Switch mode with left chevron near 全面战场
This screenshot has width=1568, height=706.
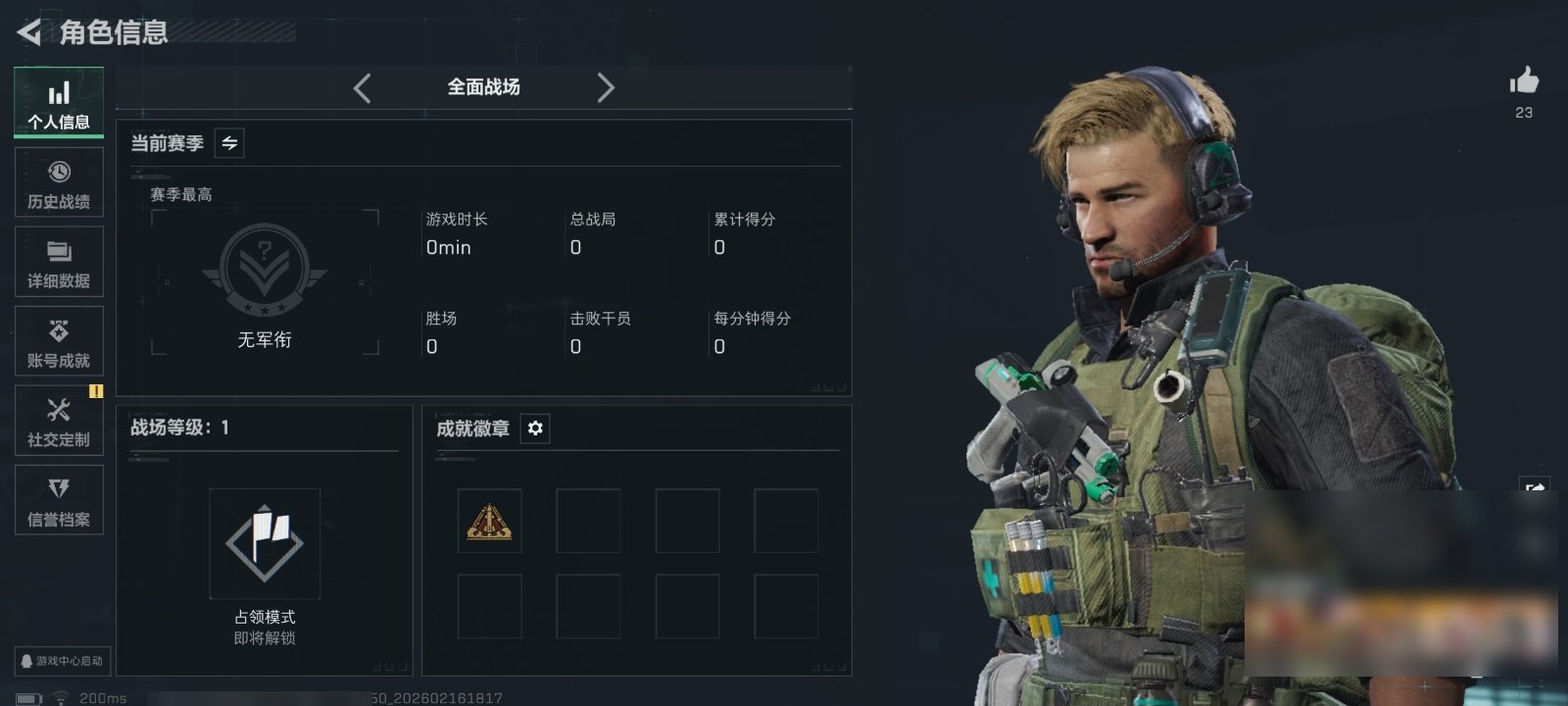point(362,88)
